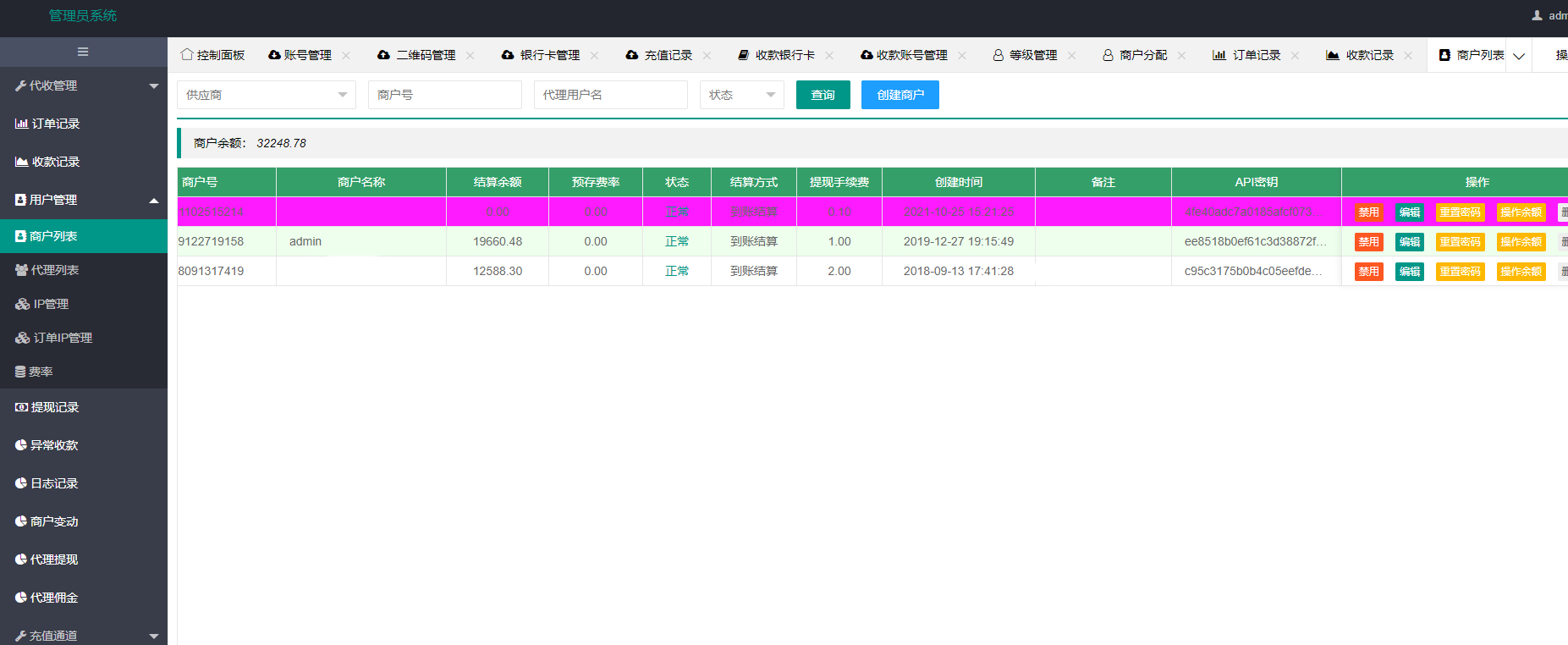
Task: Click the admin merchant name cell
Action: tap(361, 241)
